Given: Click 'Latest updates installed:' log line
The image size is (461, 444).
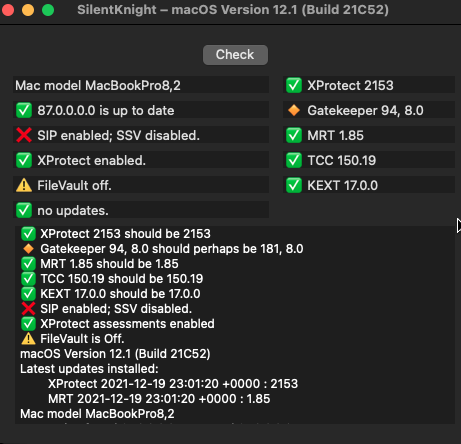Looking at the screenshot, I should pos(89,369).
